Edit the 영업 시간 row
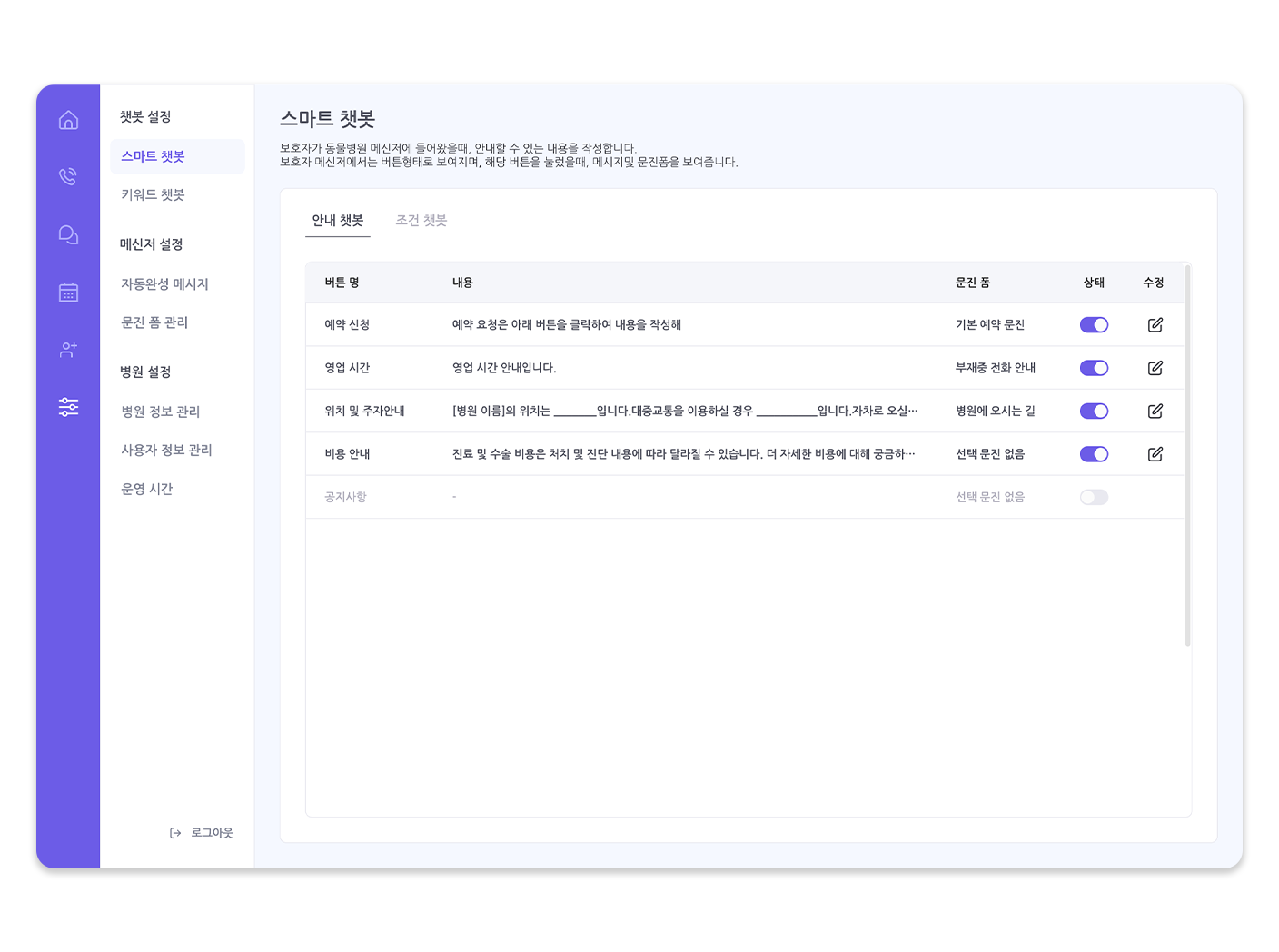 [1155, 368]
